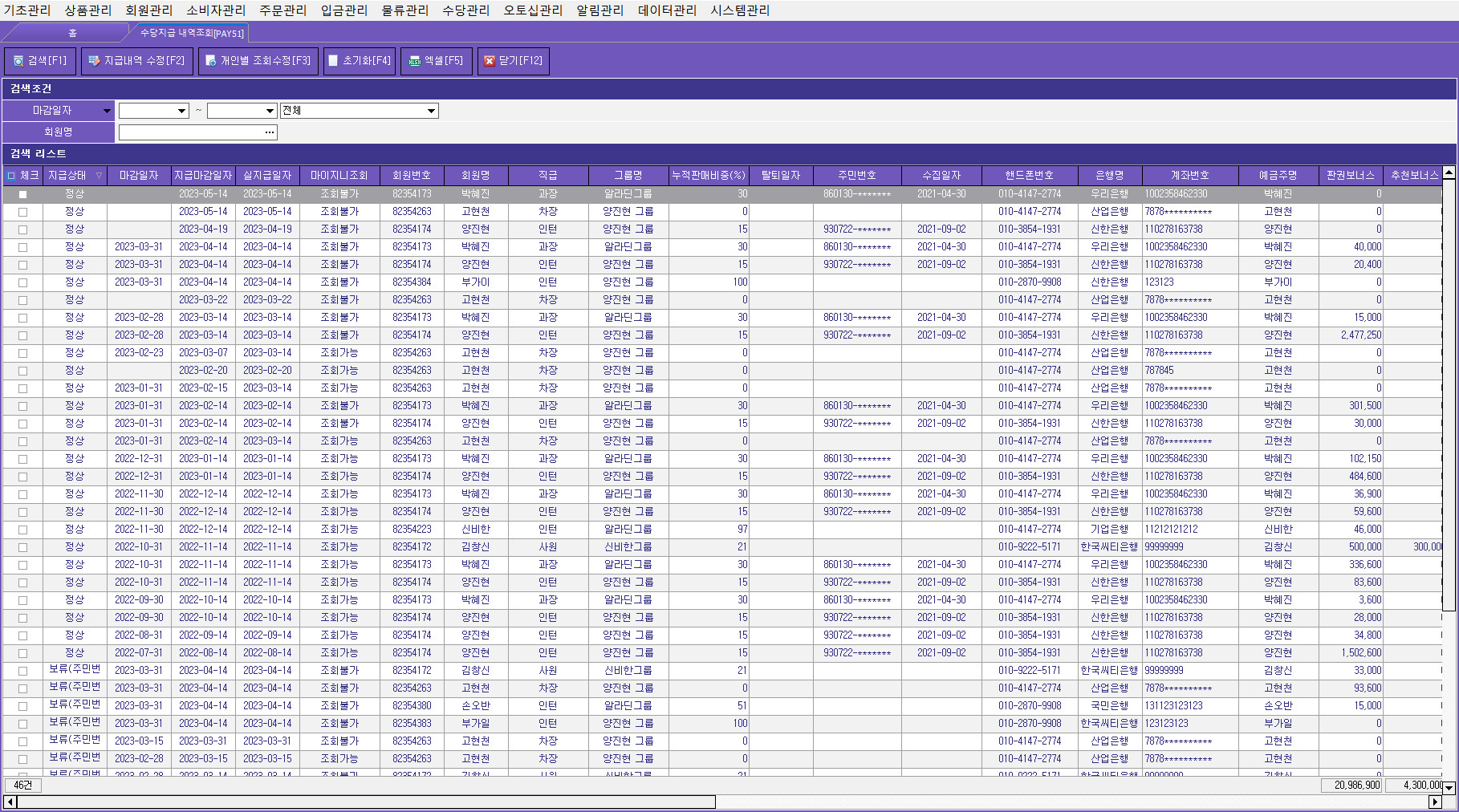Select the 2023-02-23 마감일자 cell
1459x812 pixels.
139,353
